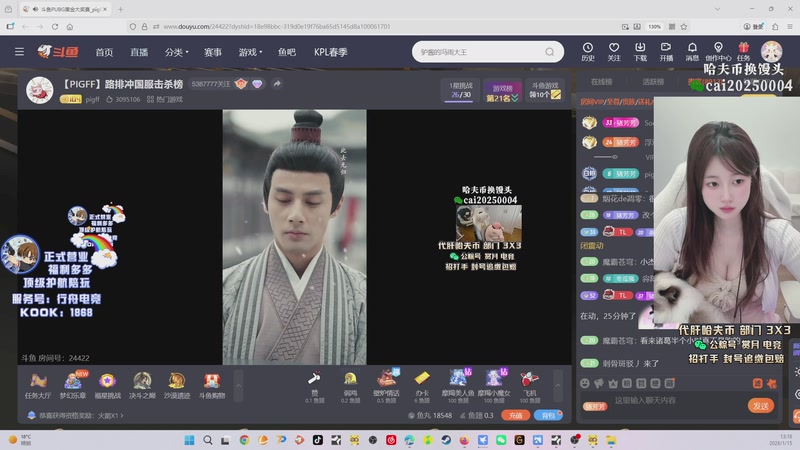The image size is (800, 450).
Task: Open the 赛事 nav item
Action: tap(213, 52)
